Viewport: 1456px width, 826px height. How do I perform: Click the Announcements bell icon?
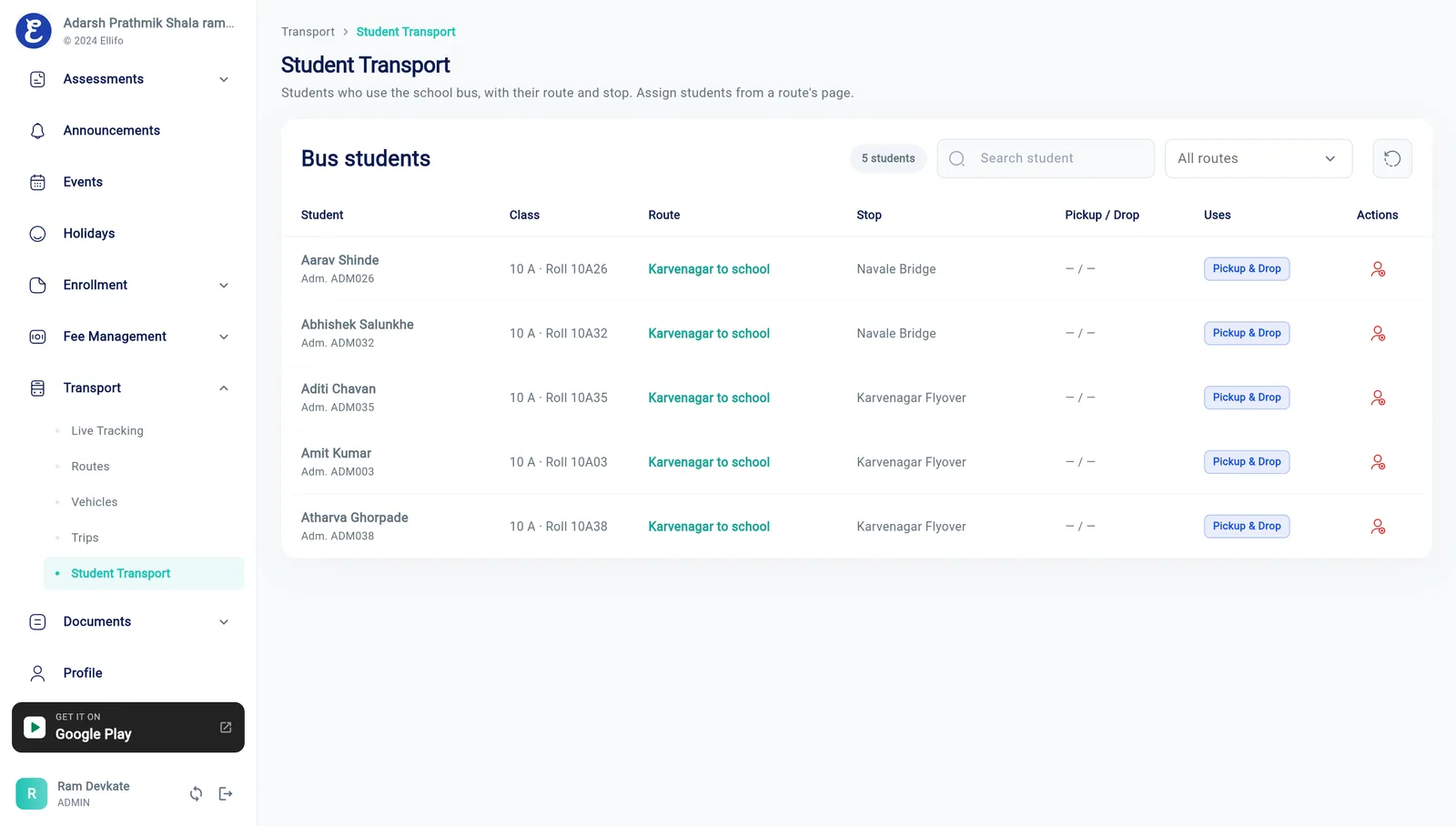coord(37,131)
